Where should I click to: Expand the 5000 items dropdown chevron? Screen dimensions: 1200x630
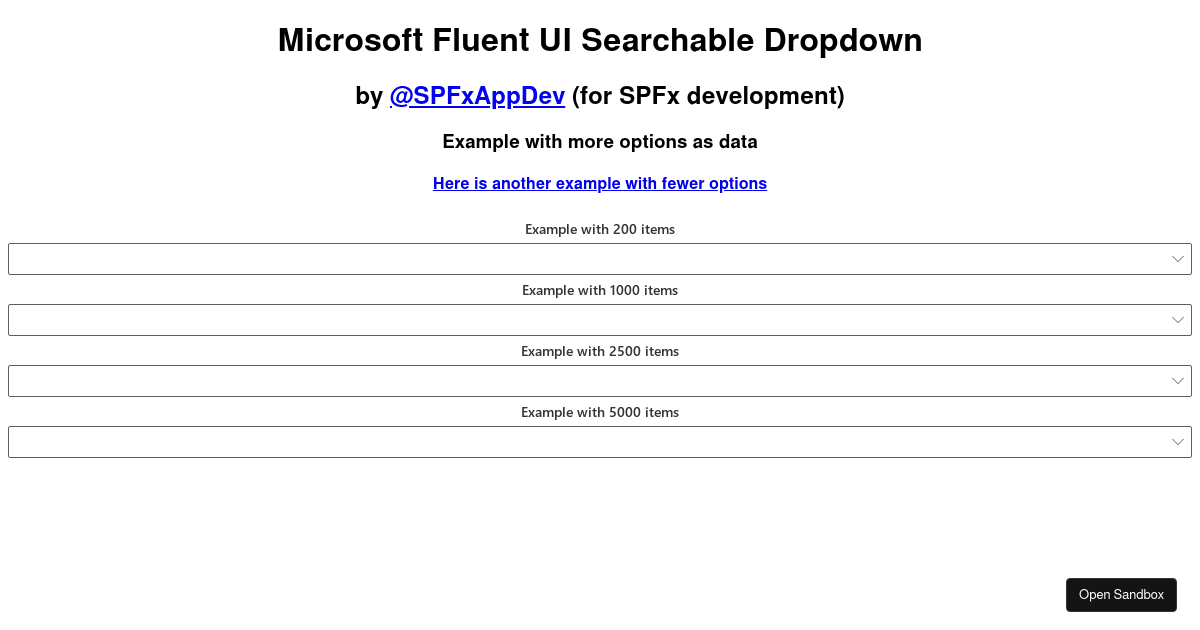pyautogui.click(x=1178, y=442)
